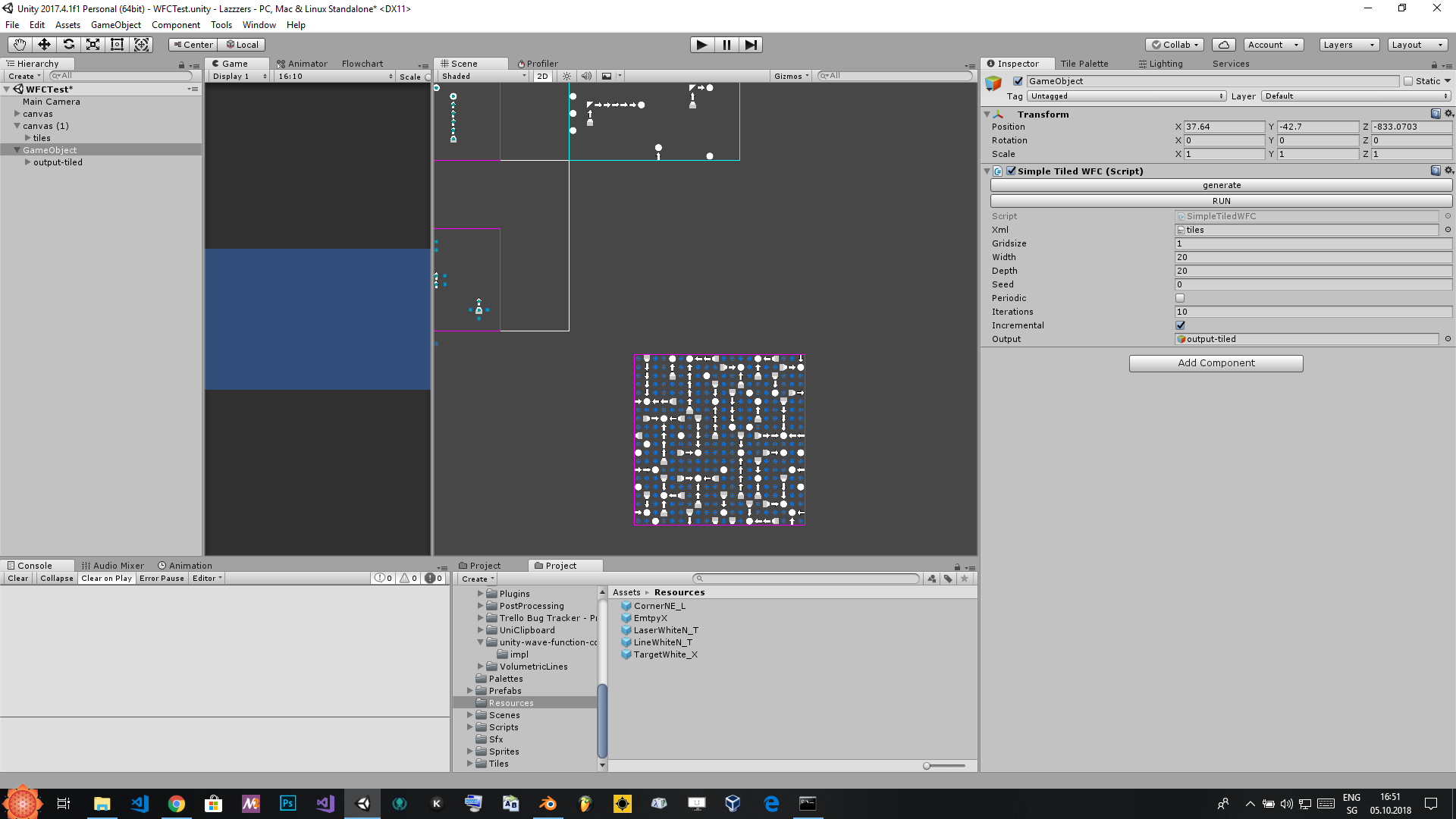Toggle Error Pause in Console
The image size is (1456, 819).
click(x=162, y=579)
